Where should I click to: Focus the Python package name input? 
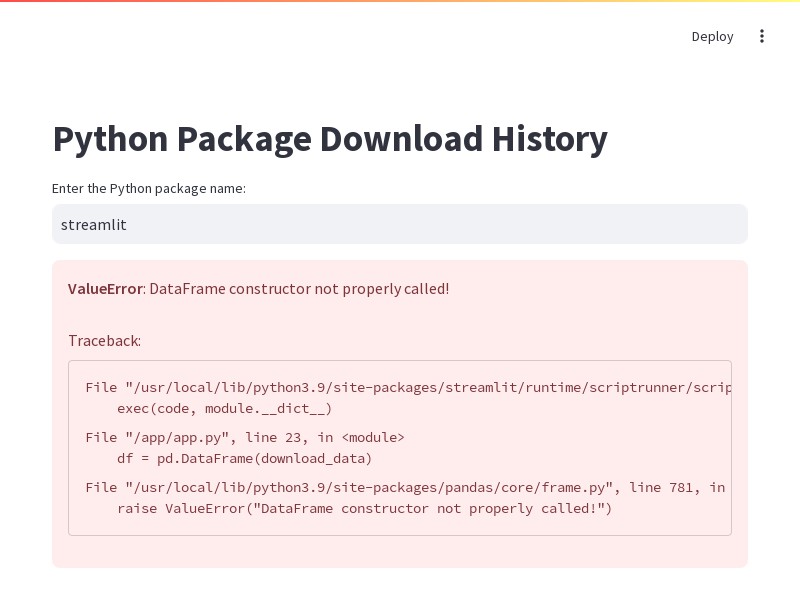tap(400, 224)
